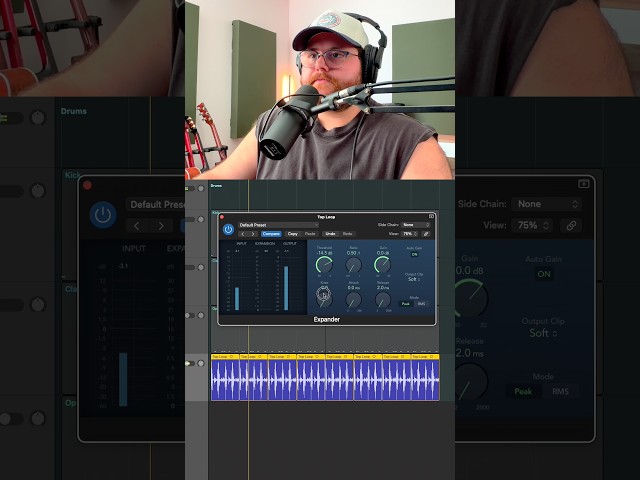Click the Undo button in plugin header
Image resolution: width=640 pixels, height=480 pixels.
pyautogui.click(x=330, y=234)
